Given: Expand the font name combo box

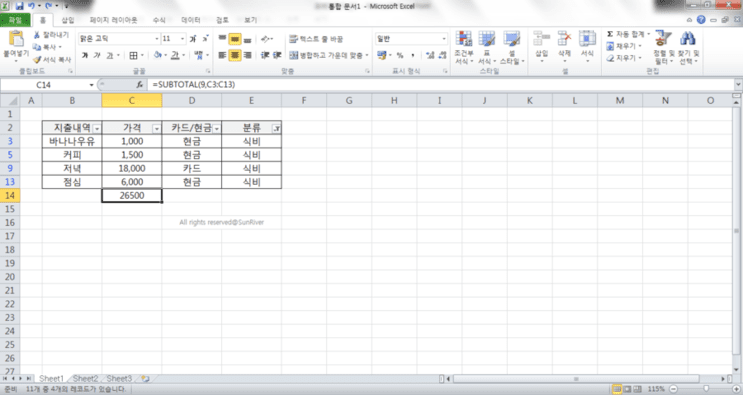Looking at the screenshot, I should point(156,39).
